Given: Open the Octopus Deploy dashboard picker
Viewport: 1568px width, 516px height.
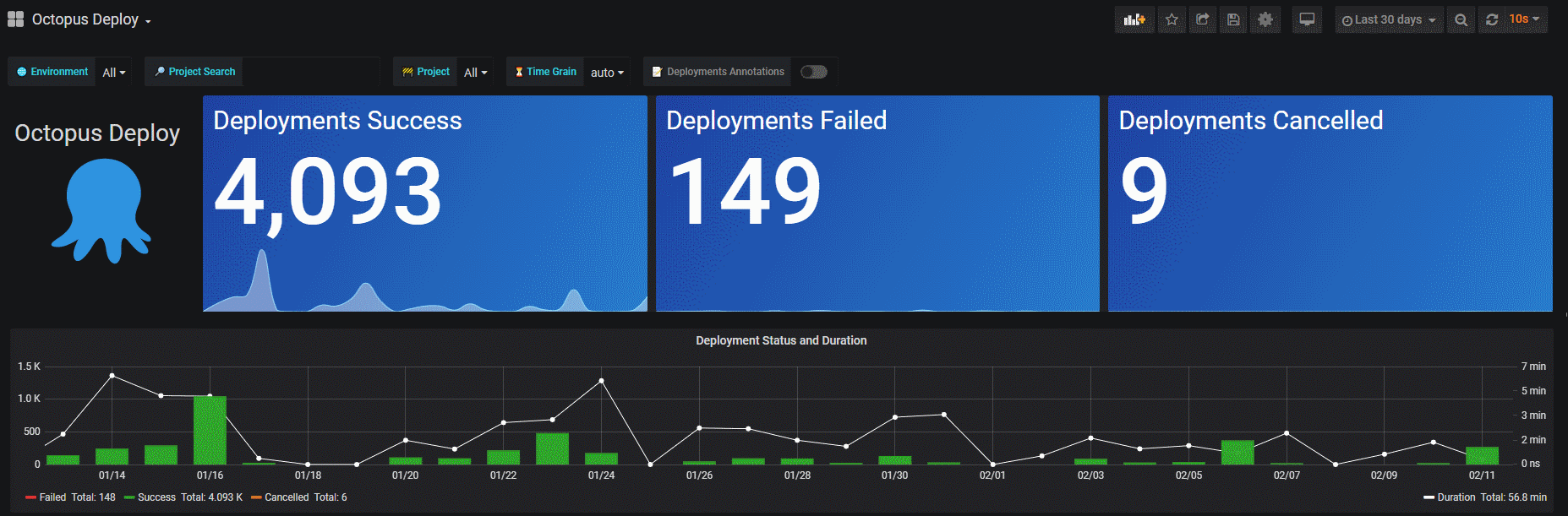Looking at the screenshot, I should coord(91,19).
